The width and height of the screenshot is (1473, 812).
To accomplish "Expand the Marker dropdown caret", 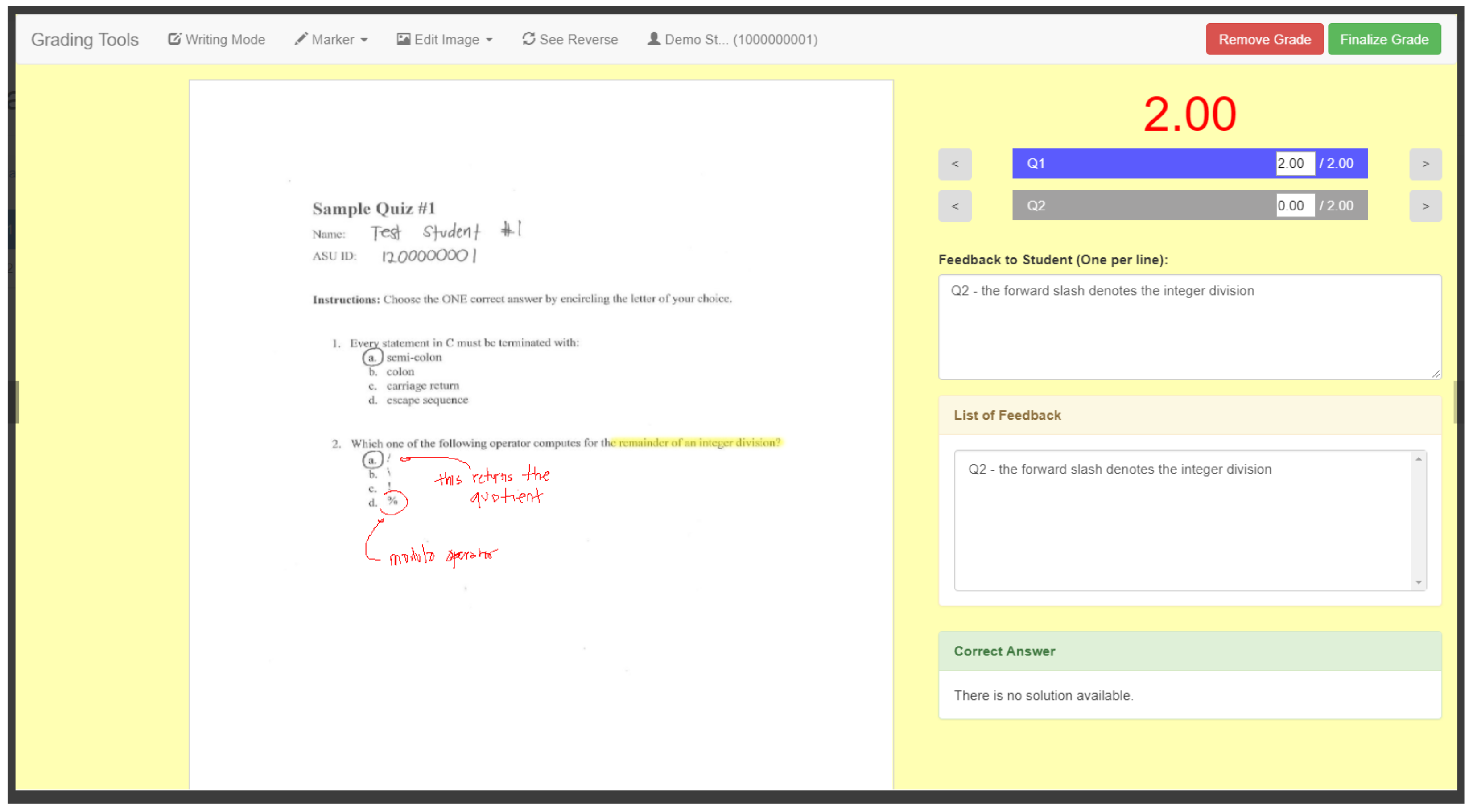I will click(364, 41).
